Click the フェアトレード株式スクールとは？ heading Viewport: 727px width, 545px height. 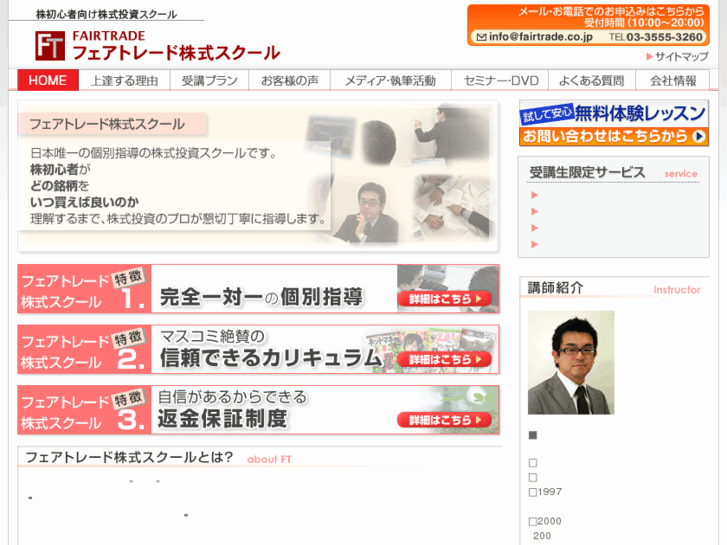129,457
